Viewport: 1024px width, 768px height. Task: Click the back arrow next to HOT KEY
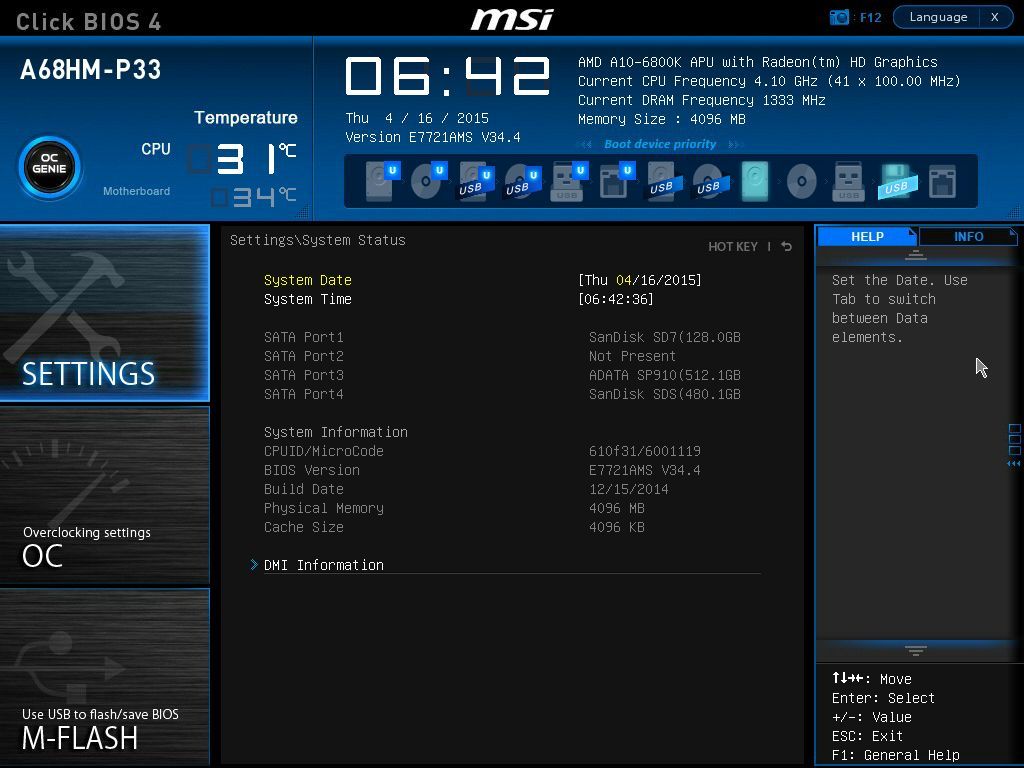787,247
